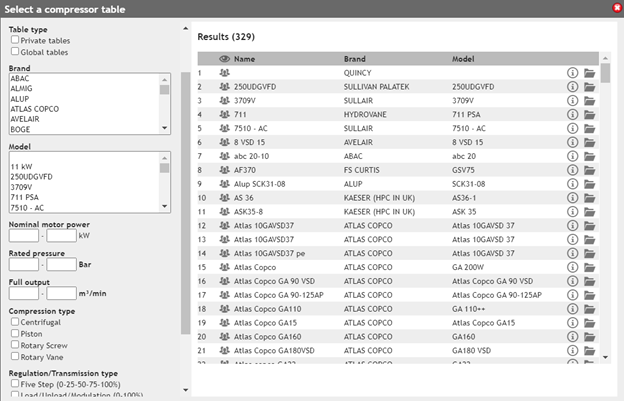Check the Piston compression type
This screenshot has width=624, height=401.
[x=15, y=333]
